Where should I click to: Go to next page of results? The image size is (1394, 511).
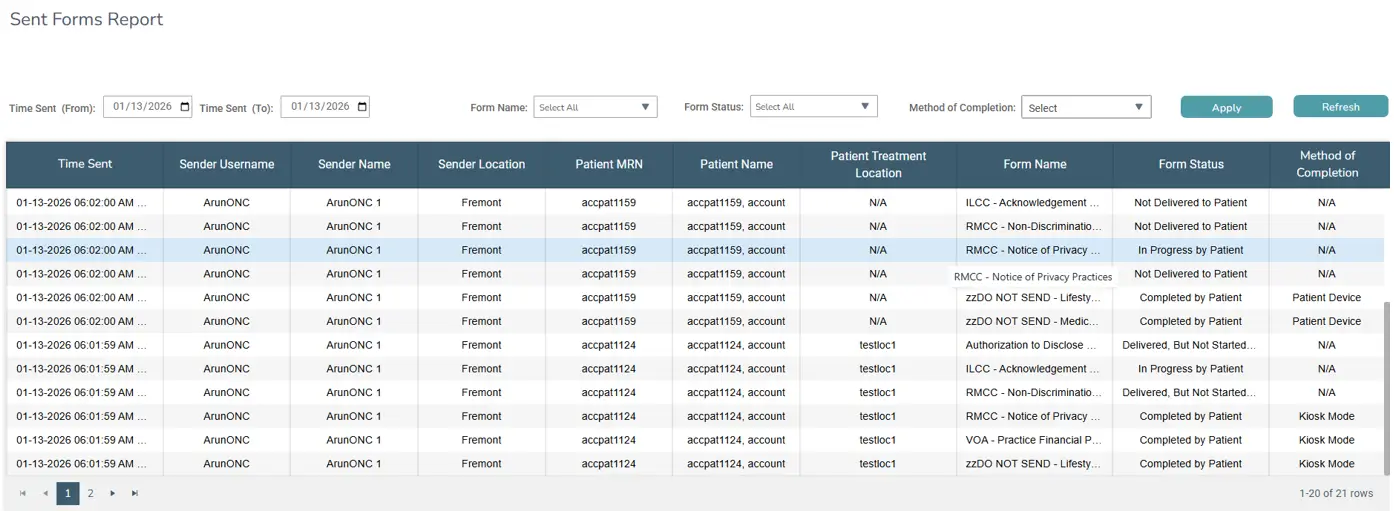coord(113,493)
